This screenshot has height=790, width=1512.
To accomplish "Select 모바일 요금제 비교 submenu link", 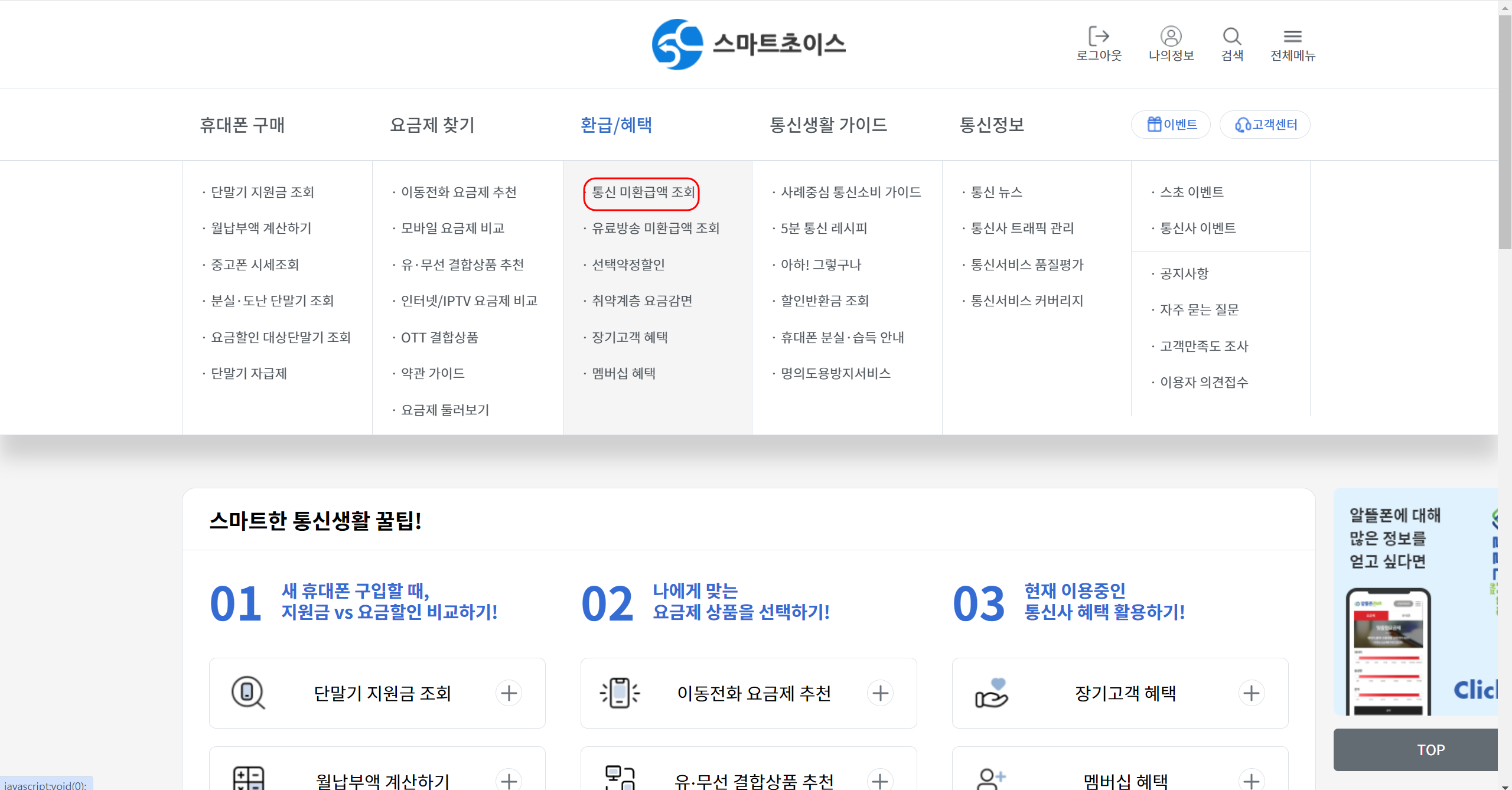I will click(x=452, y=228).
